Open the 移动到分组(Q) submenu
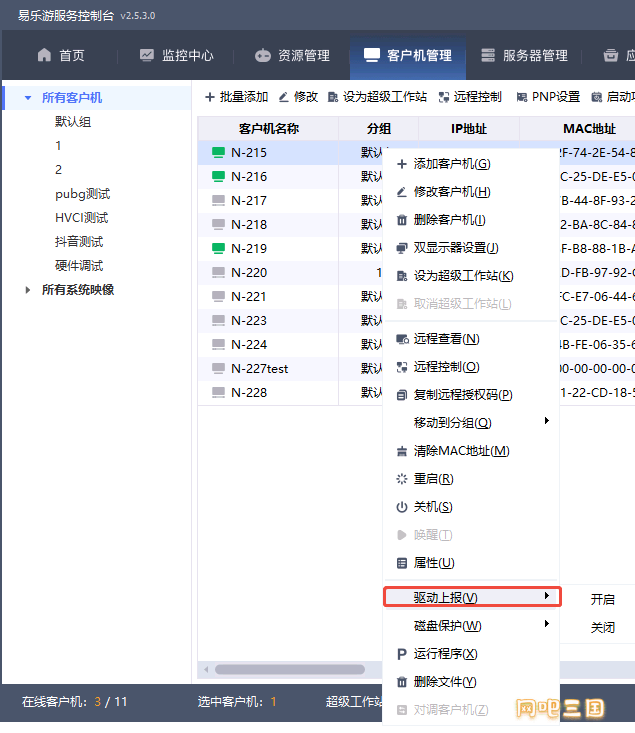This screenshot has height=733, width=635. click(x=471, y=423)
